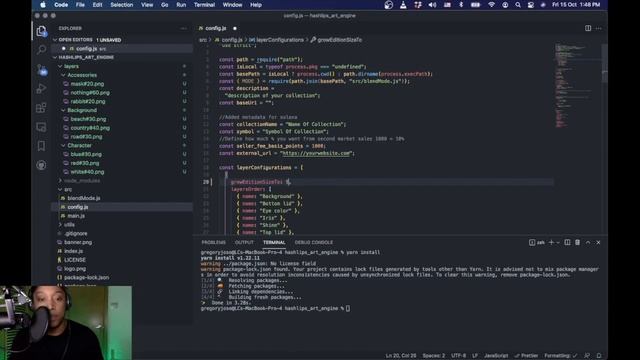Open the Wi-Fi menu bar icon
The image size is (640, 360).
pyautogui.click(x=491, y=5)
